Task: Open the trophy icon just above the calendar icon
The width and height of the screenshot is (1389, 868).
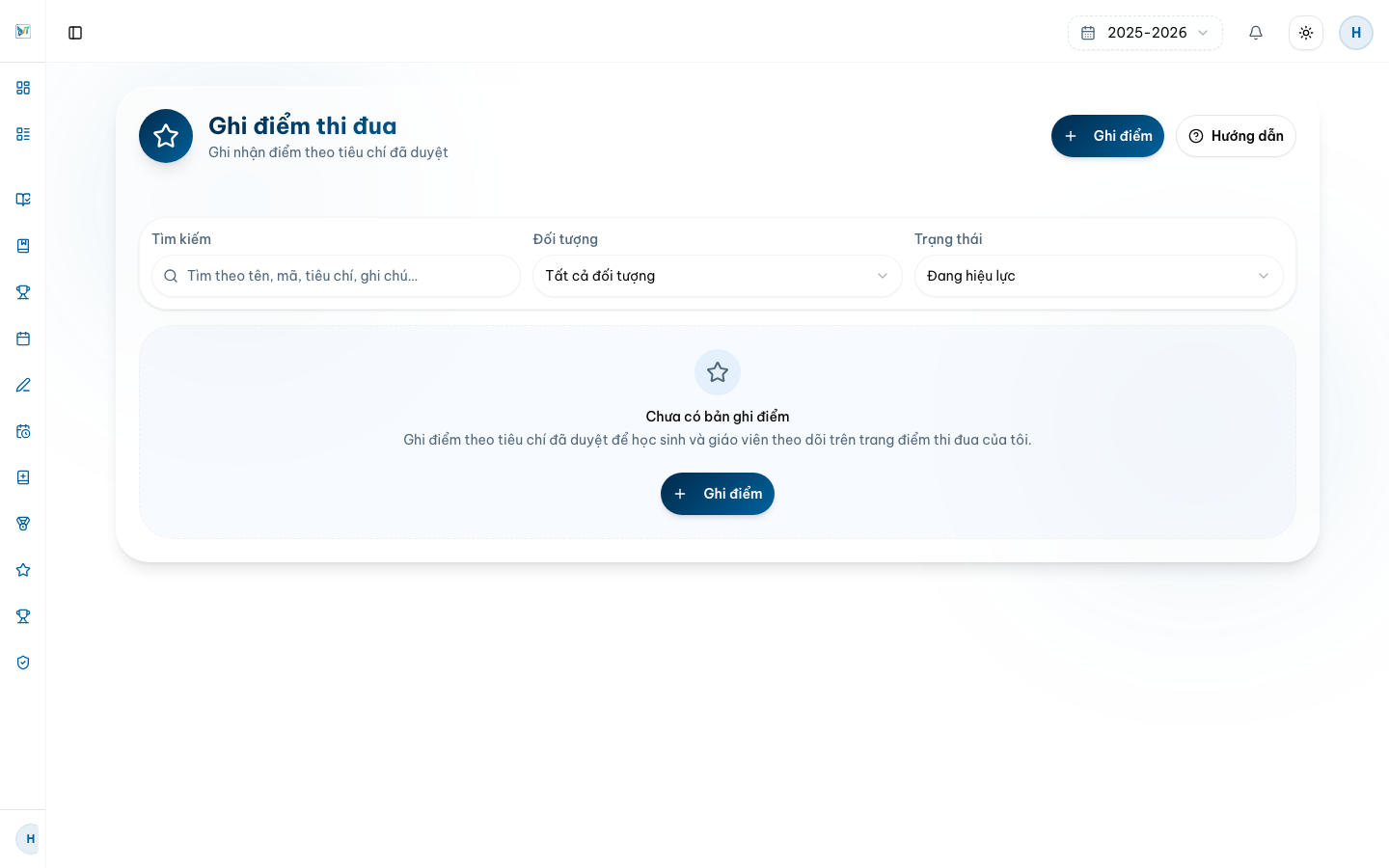Action: tap(23, 292)
